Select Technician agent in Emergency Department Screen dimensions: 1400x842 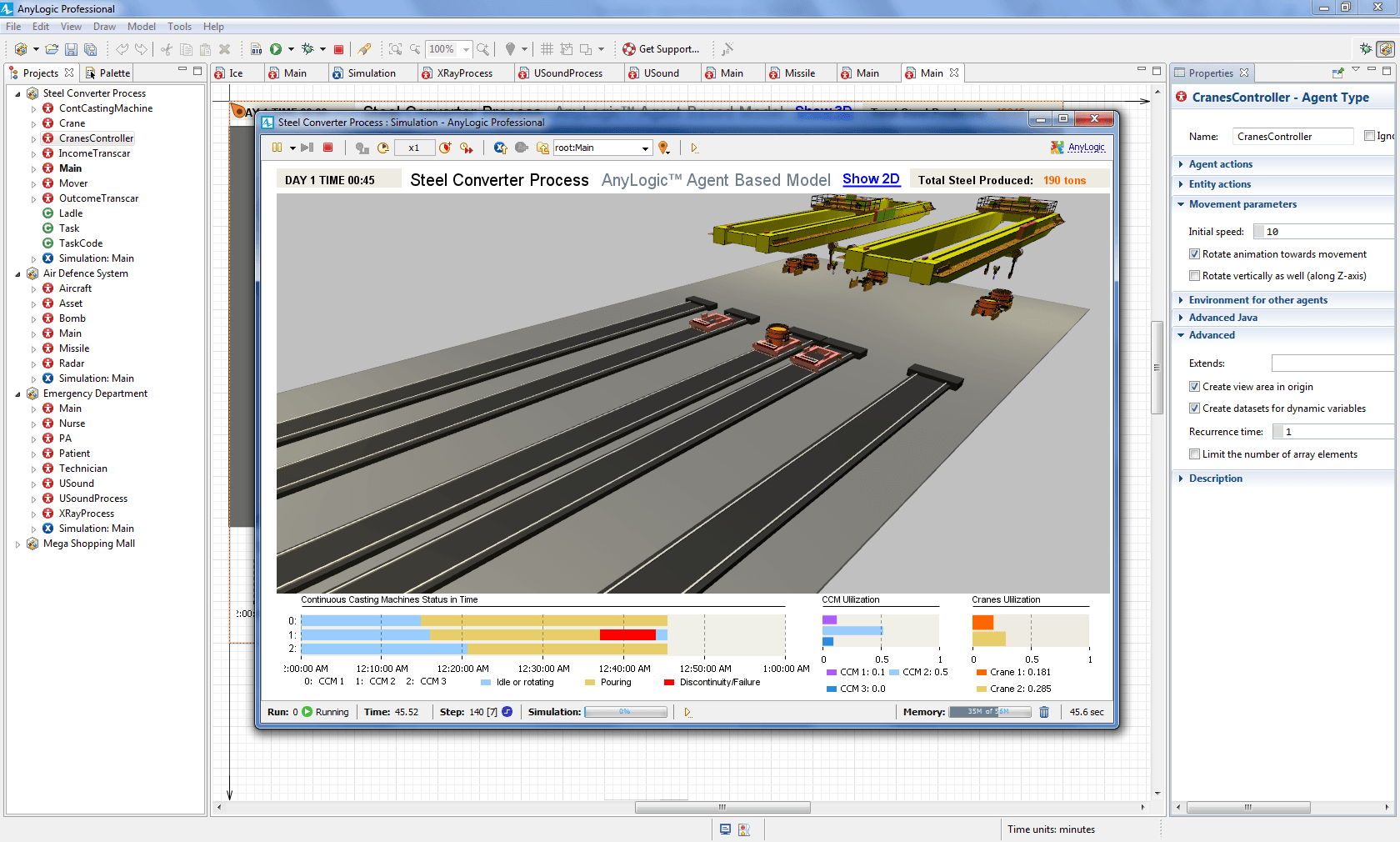point(82,469)
